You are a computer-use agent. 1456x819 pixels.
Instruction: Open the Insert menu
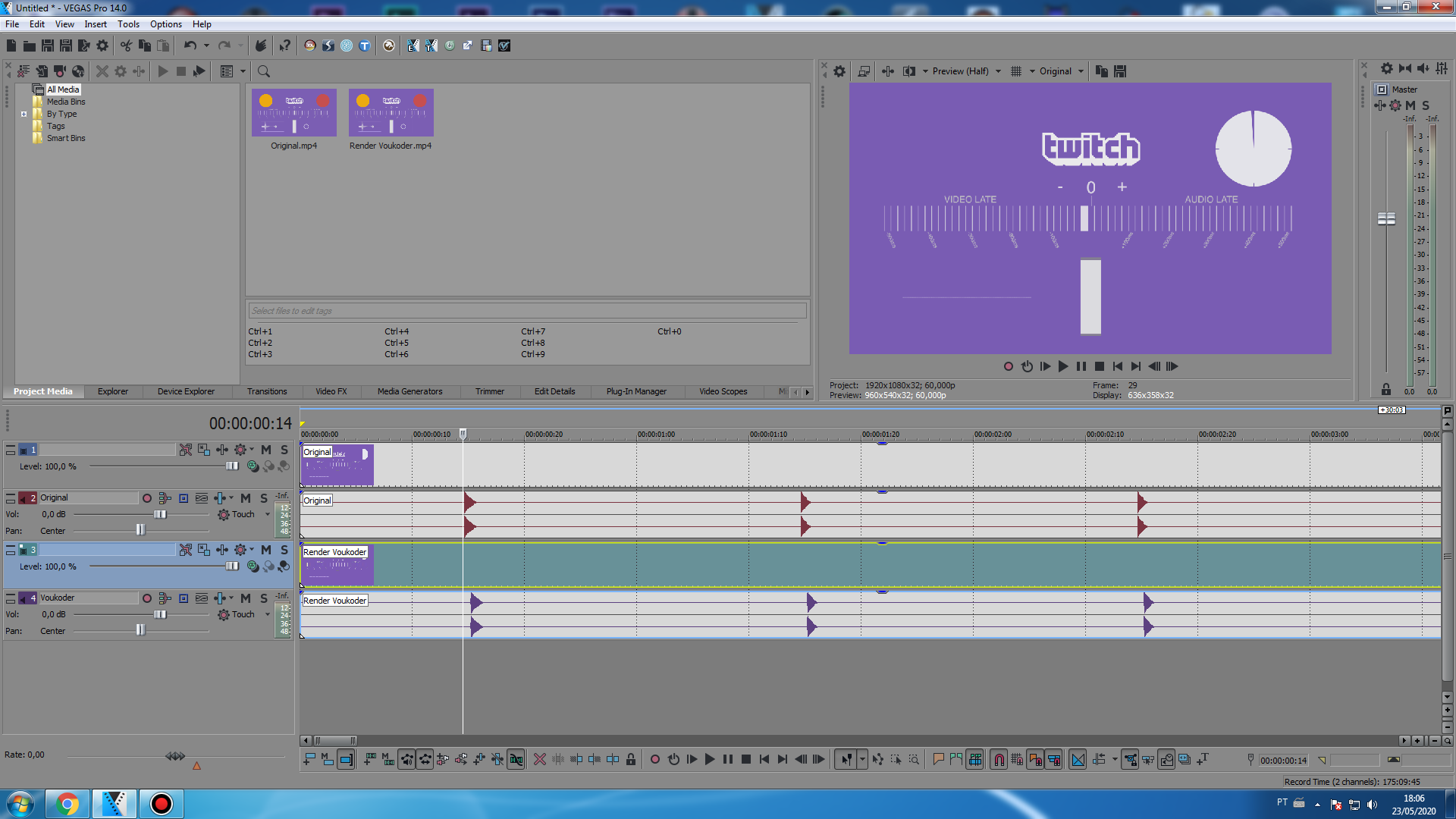96,24
